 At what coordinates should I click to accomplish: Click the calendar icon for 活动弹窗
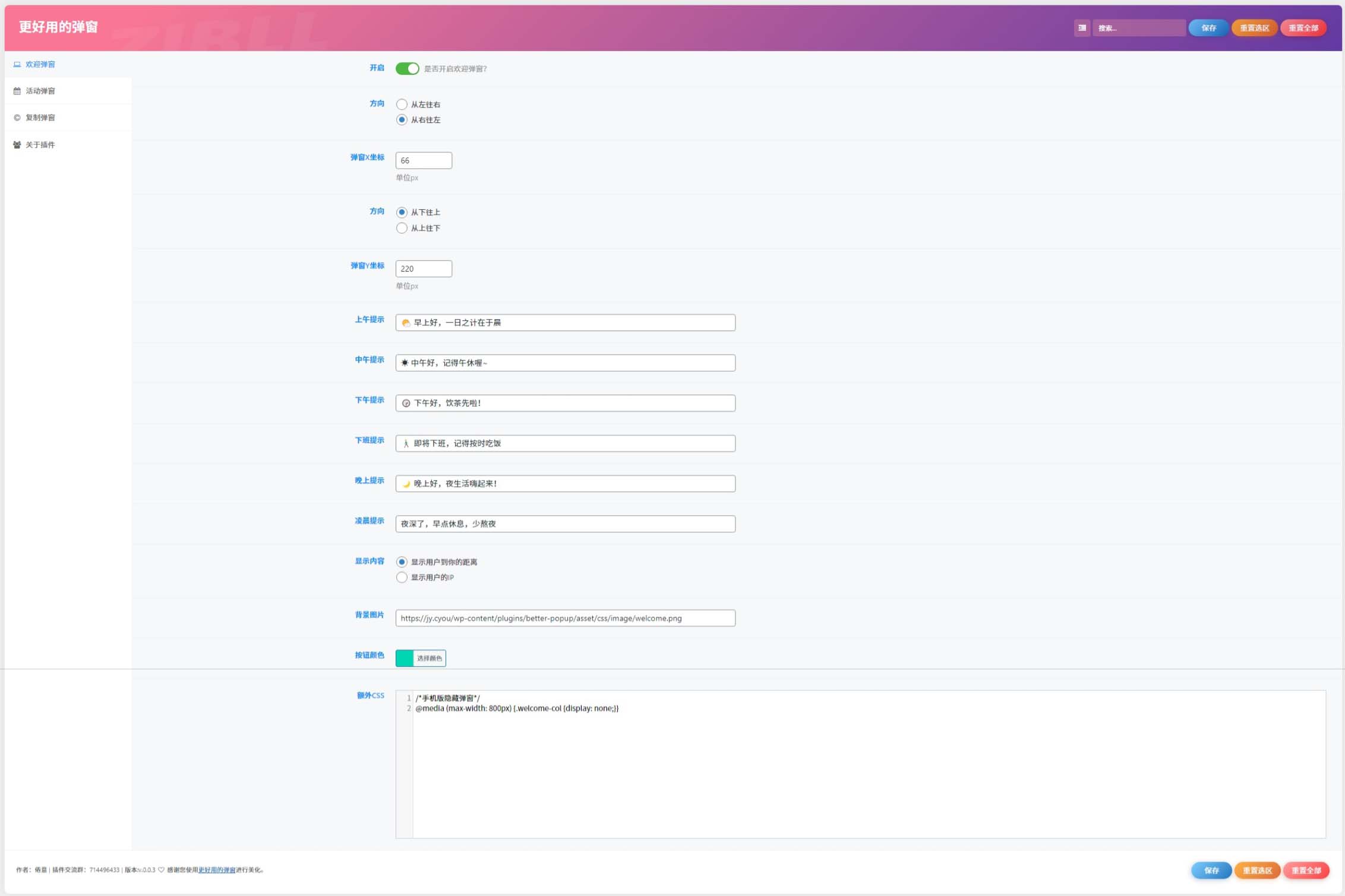tap(17, 91)
